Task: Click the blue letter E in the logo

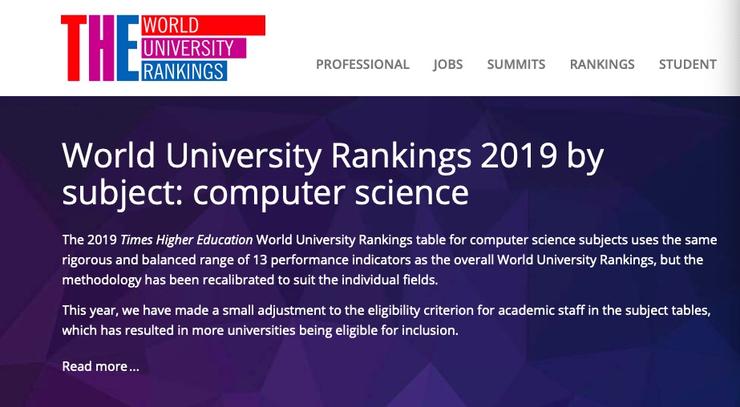Action: pyautogui.click(x=127, y=48)
